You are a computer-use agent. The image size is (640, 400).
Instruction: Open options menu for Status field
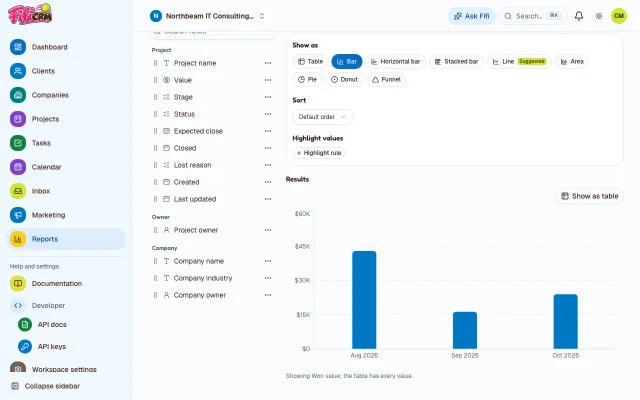[268, 114]
